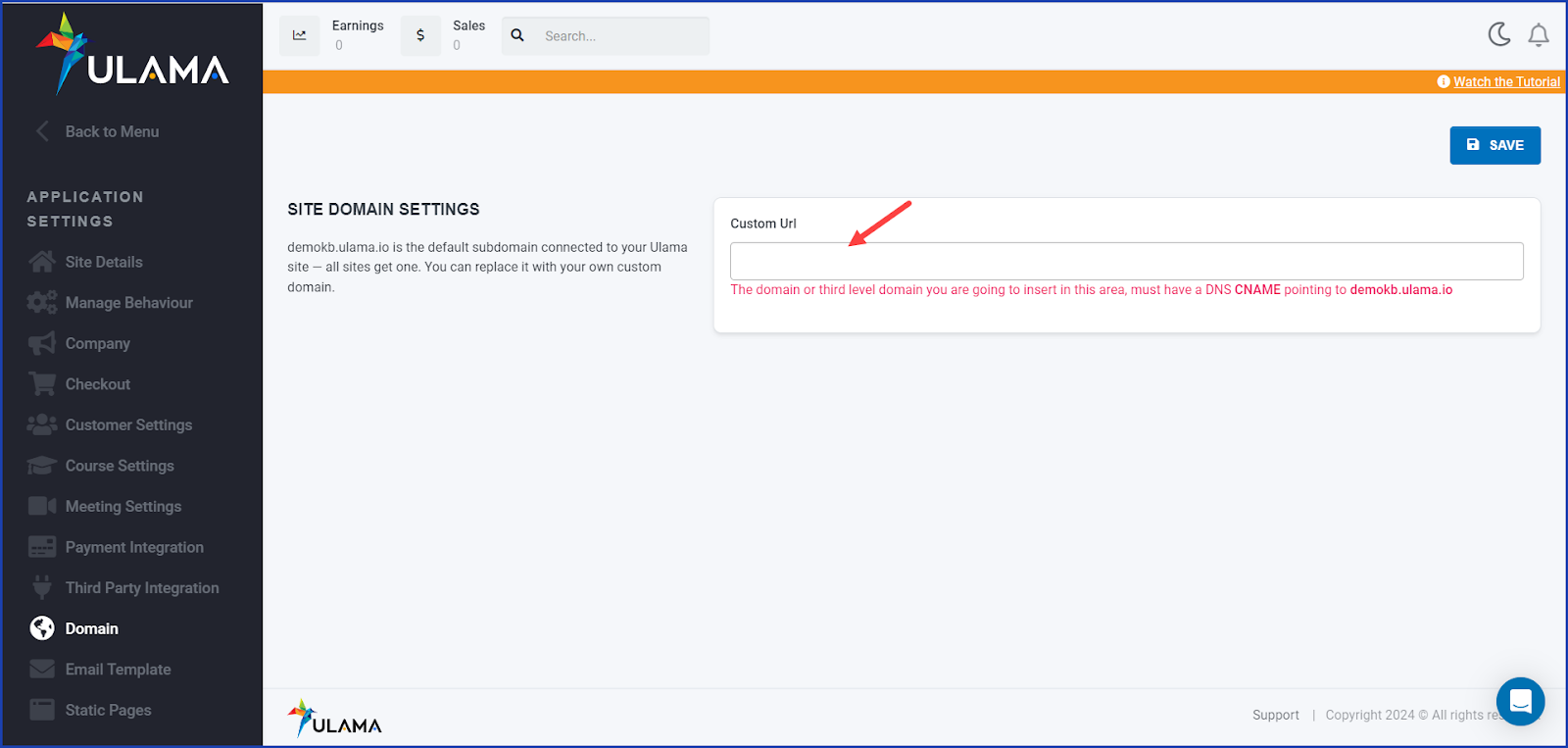
Task: Open notifications bell
Action: pyautogui.click(x=1539, y=35)
